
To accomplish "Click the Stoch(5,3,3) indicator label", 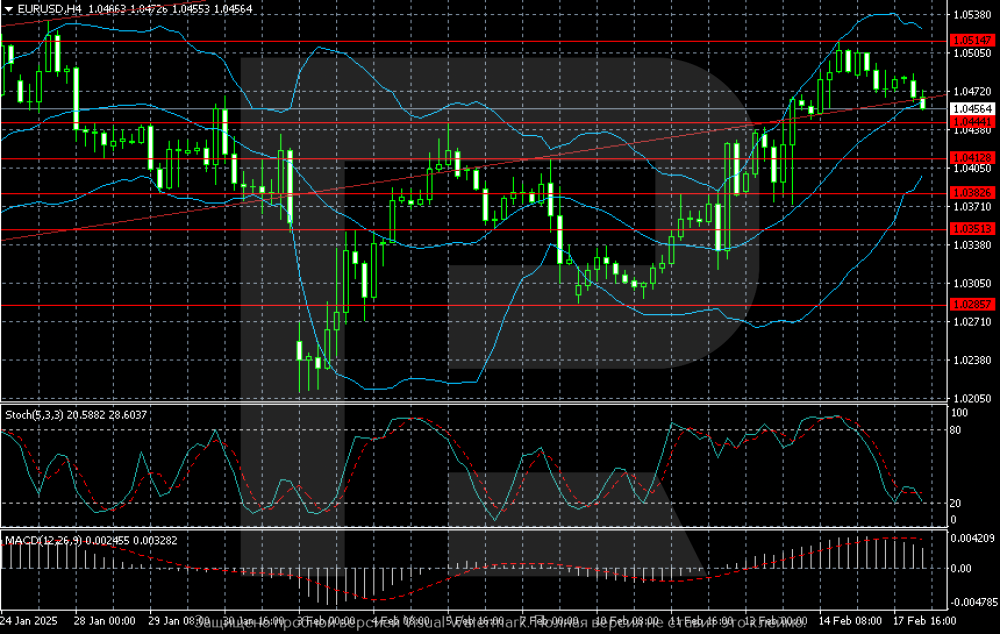I will click(35, 412).
